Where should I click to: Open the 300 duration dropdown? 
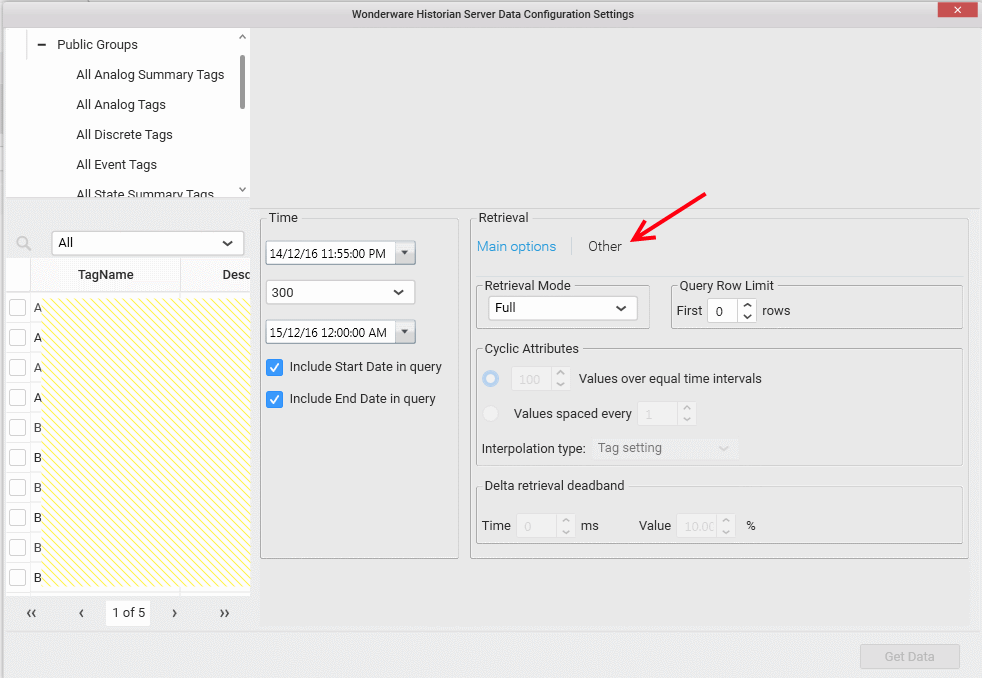point(340,292)
